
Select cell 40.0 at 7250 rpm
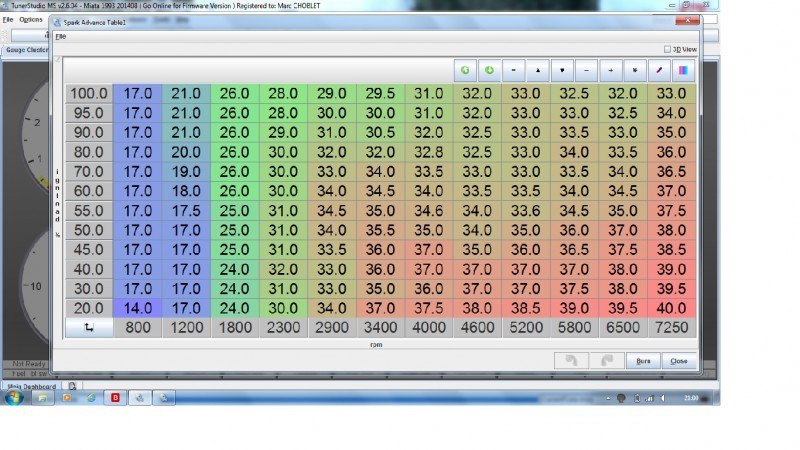click(671, 308)
